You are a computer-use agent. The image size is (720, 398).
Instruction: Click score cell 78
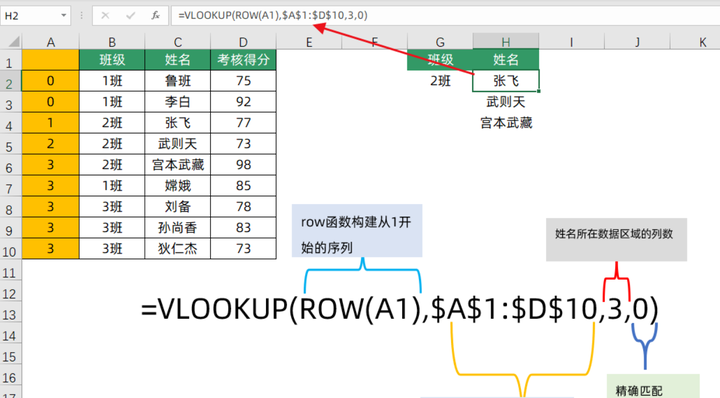[x=243, y=207]
